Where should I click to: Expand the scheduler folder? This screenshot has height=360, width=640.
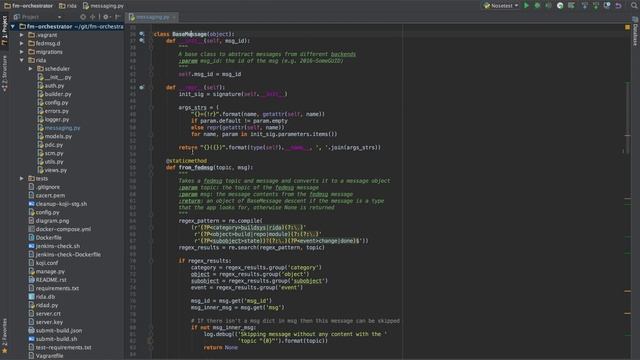[x=31, y=69]
